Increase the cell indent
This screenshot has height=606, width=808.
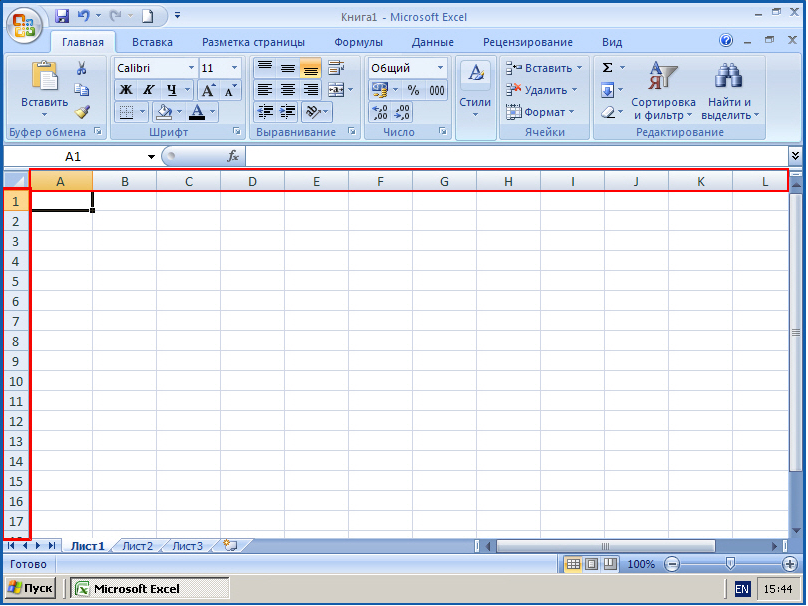[288, 112]
